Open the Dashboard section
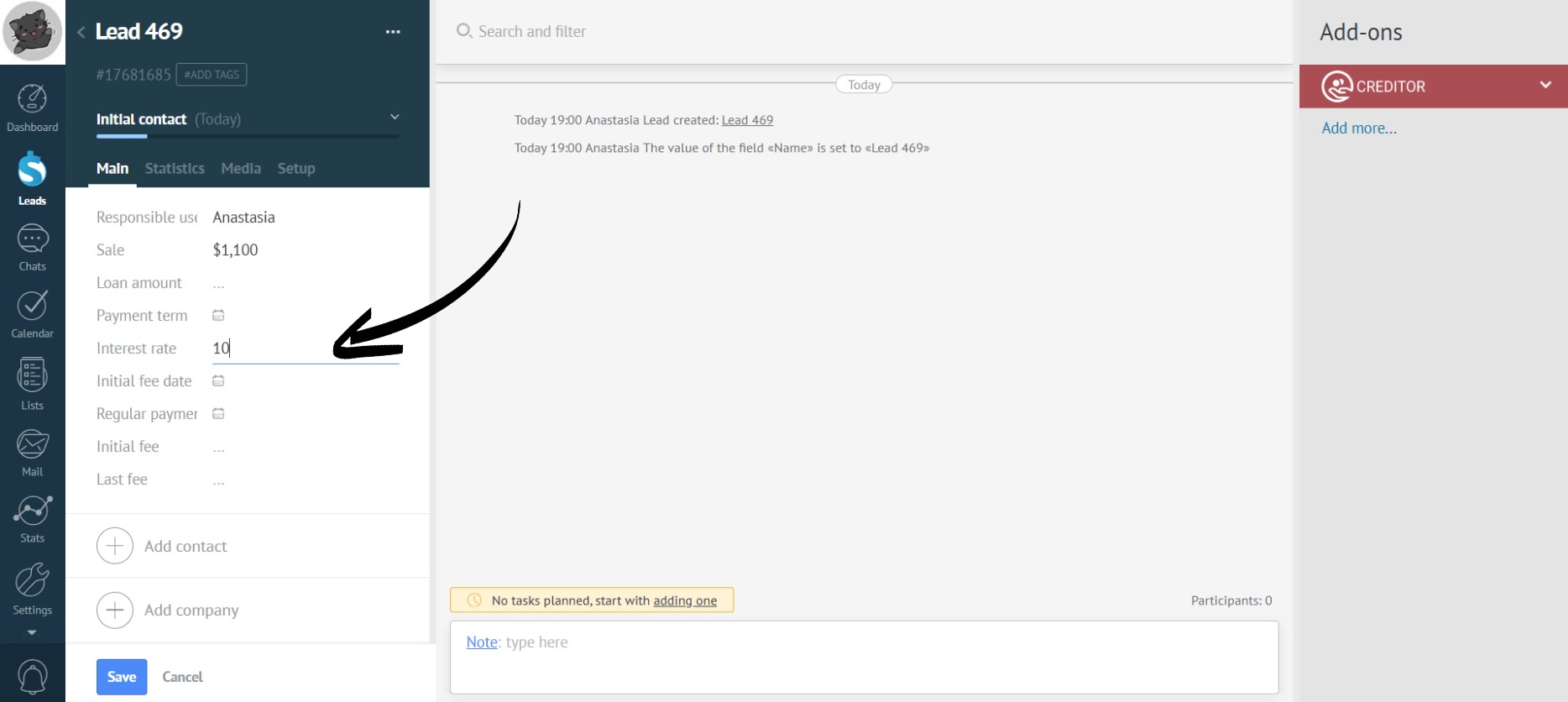1568x702 pixels. click(x=32, y=108)
